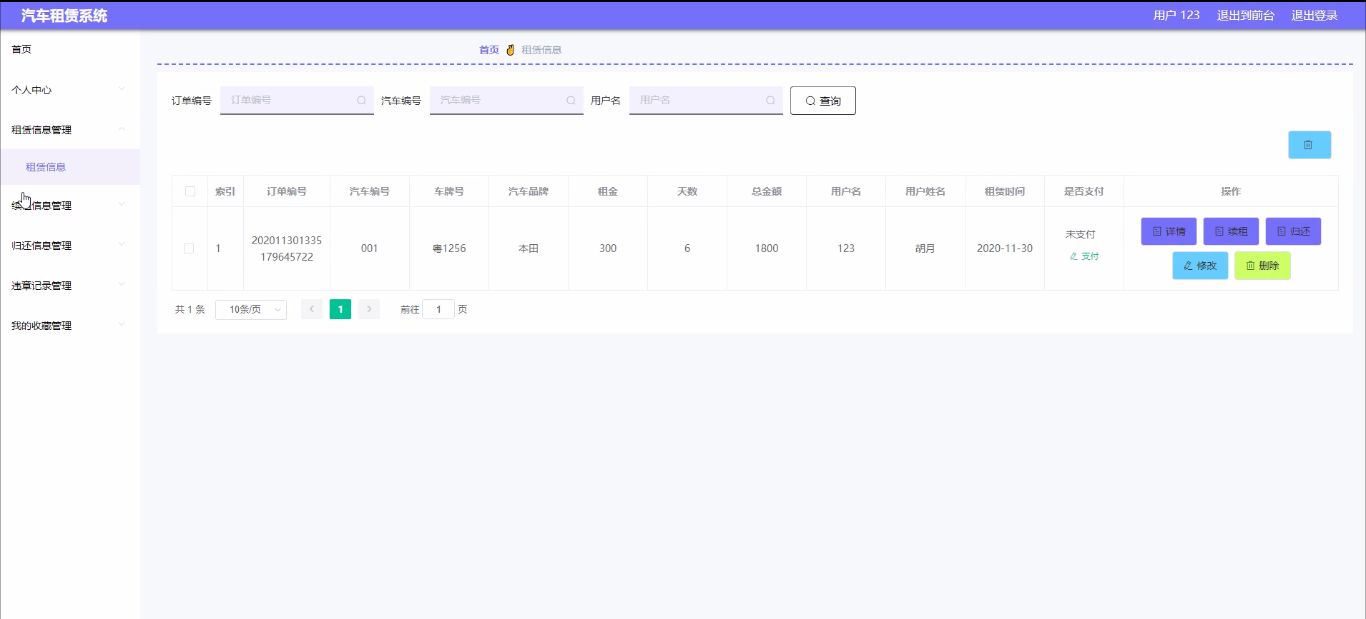Click 退出登录 in the top bar
This screenshot has height=619, width=1366.
tap(1314, 15)
